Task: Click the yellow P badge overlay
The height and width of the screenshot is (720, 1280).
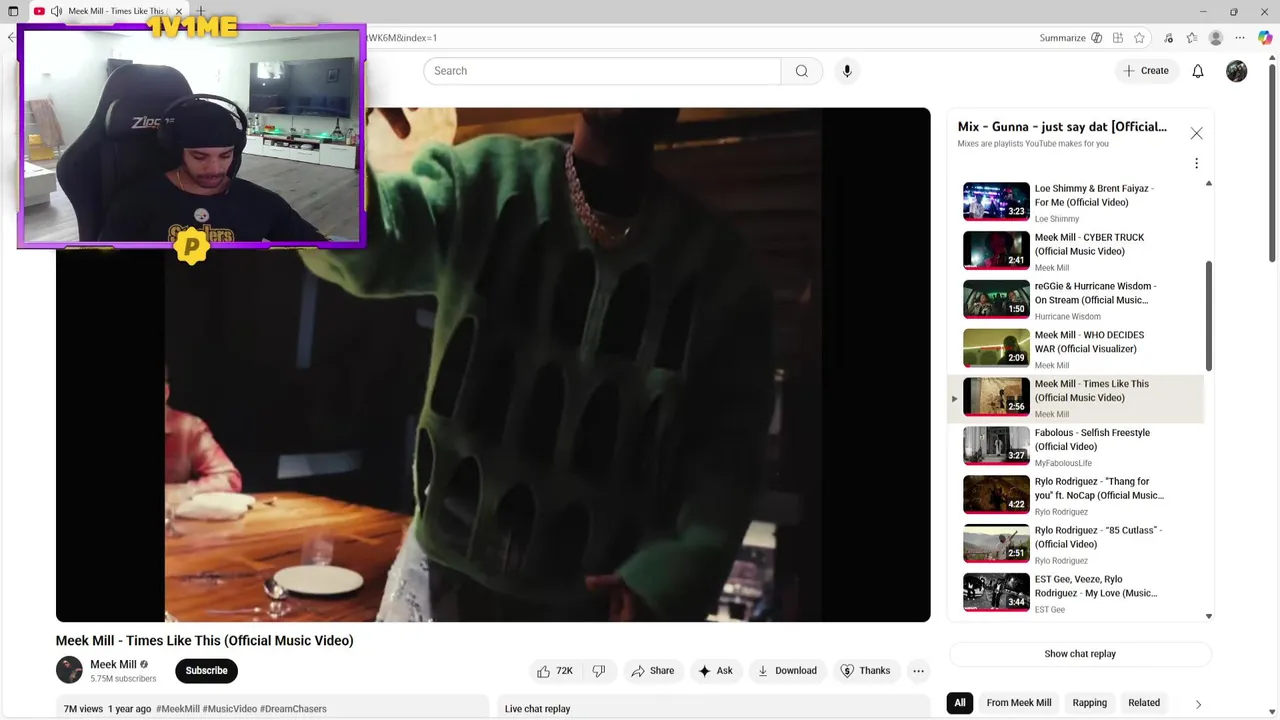Action: [191, 246]
